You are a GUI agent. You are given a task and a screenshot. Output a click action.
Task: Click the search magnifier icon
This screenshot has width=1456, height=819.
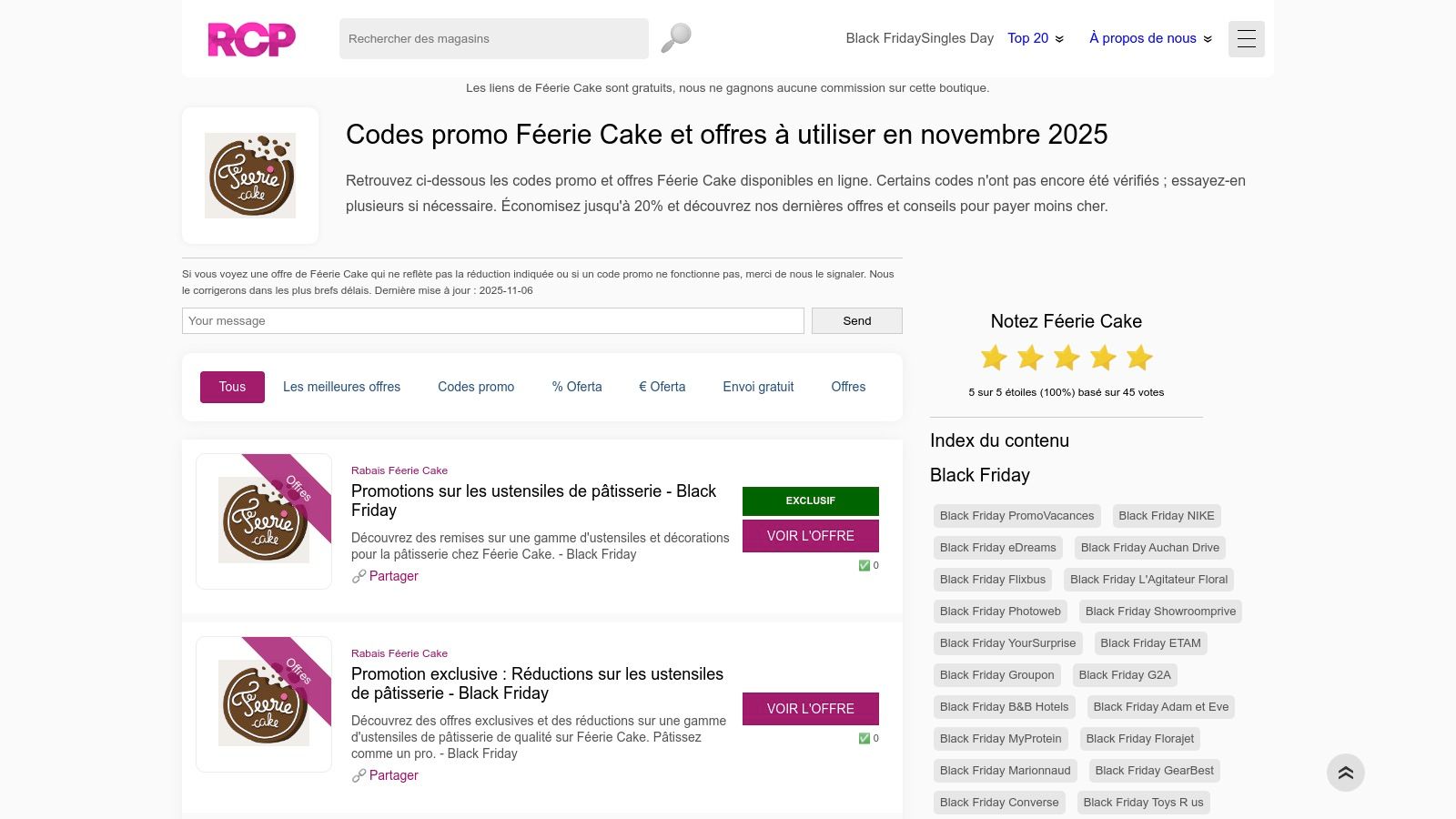[674, 37]
